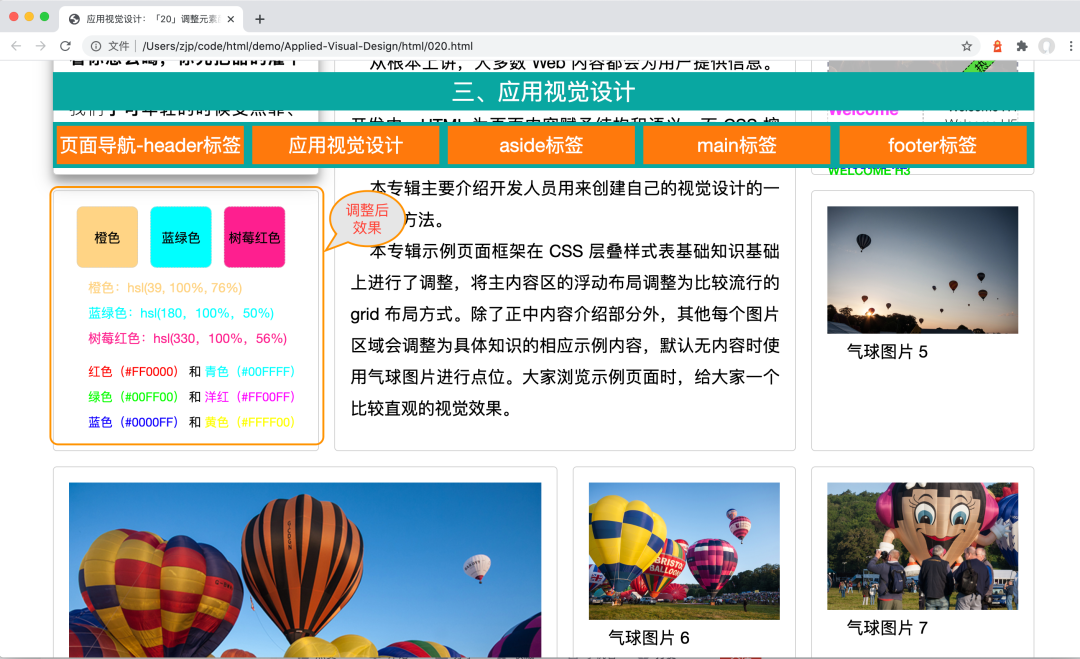1080x659 pixels.
Task: Focus the address bar with the file URL
Action: [x=307, y=46]
